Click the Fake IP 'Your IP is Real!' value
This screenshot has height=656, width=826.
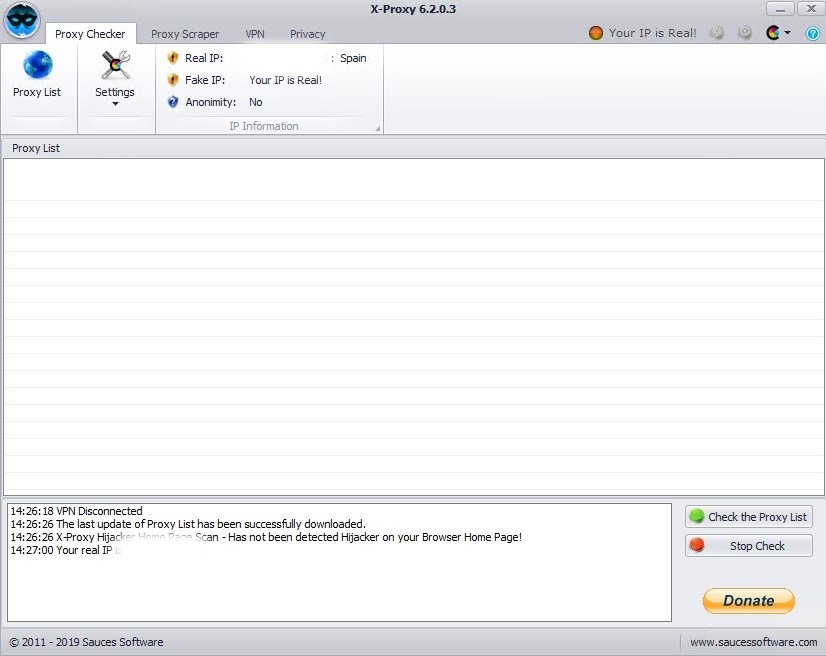point(286,80)
